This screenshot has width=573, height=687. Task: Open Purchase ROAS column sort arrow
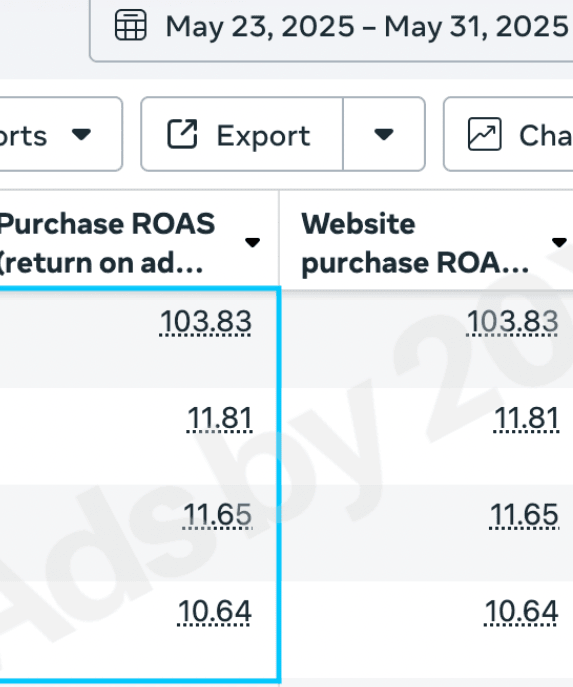click(252, 242)
